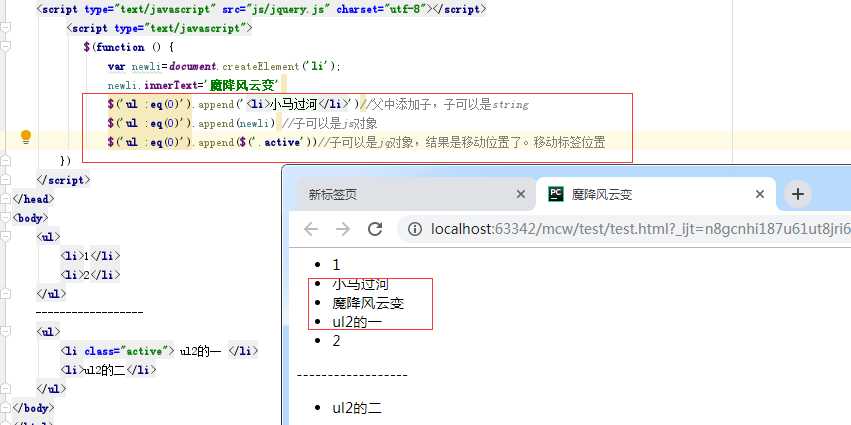This screenshot has width=851, height=425.
Task: Select the 魔降风云变 tab
Action: [x=656, y=194]
